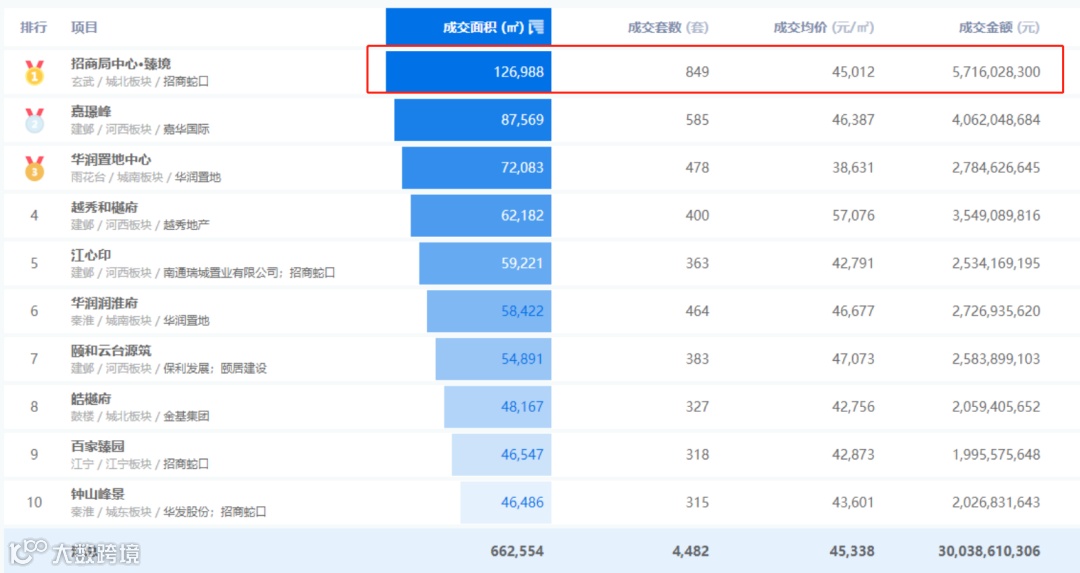The image size is (1080, 573).
Task: Open project 华润润淮府
Action: coord(104,303)
